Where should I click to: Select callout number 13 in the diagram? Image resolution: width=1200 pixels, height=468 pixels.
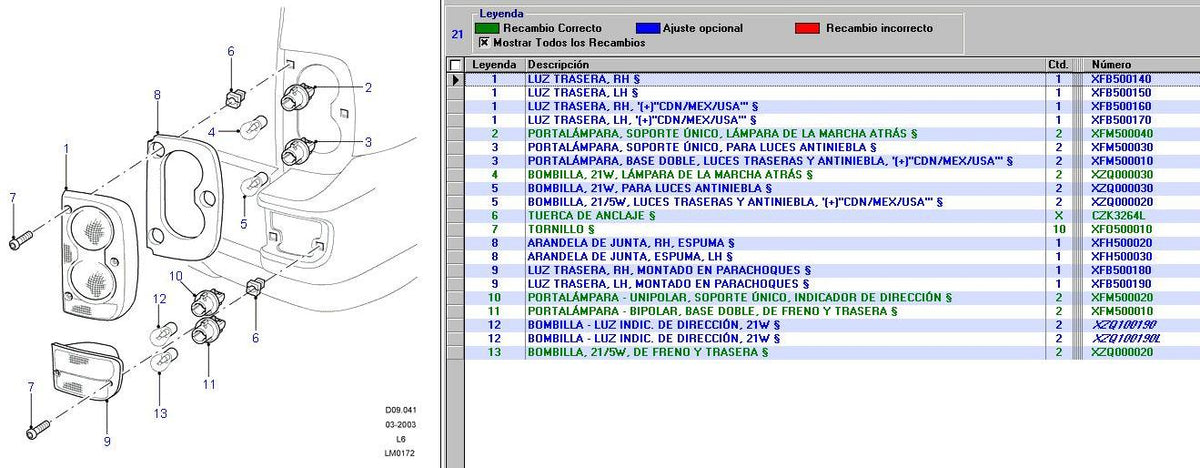162,414
